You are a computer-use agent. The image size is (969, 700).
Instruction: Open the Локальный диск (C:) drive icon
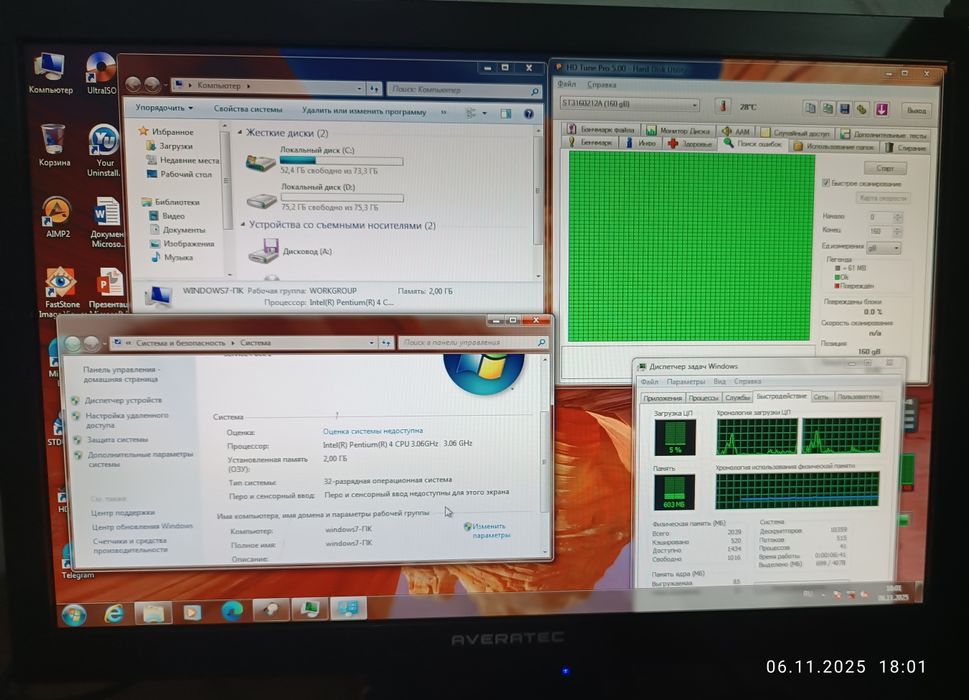260,162
